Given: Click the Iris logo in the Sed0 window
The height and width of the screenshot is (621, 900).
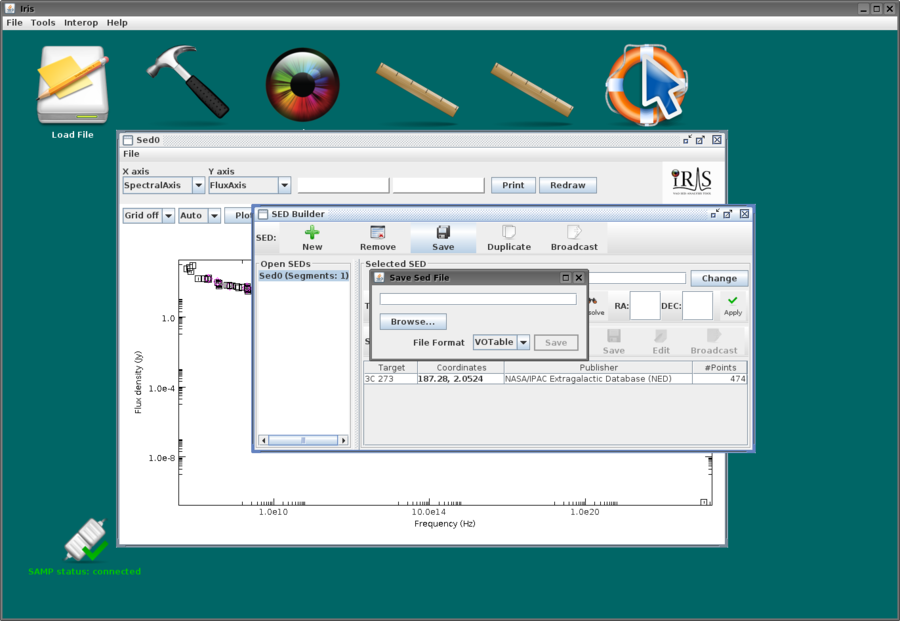Looking at the screenshot, I should 692,181.
